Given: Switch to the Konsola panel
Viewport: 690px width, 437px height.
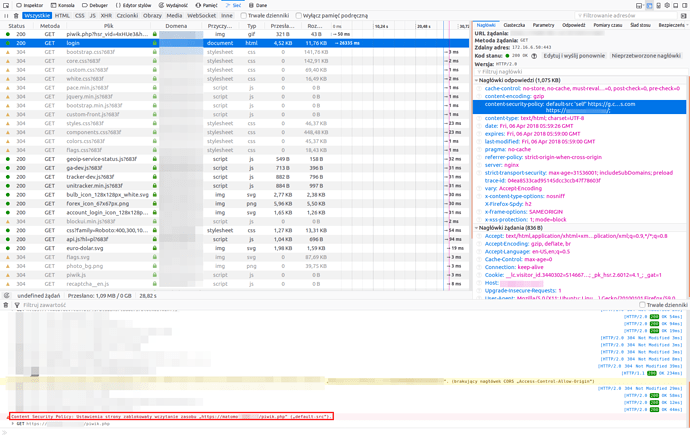Looking at the screenshot, I should pyautogui.click(x=62, y=5).
